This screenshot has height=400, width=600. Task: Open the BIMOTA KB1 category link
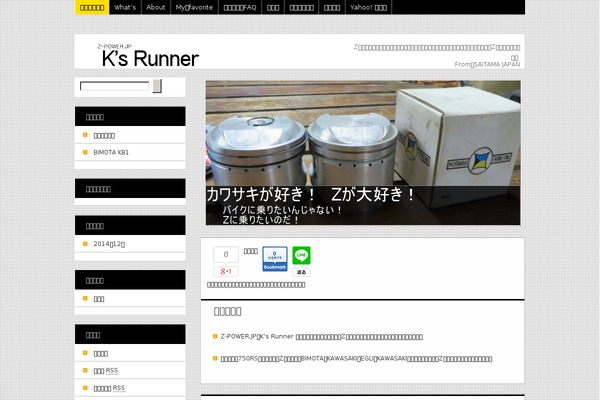pyautogui.click(x=111, y=152)
